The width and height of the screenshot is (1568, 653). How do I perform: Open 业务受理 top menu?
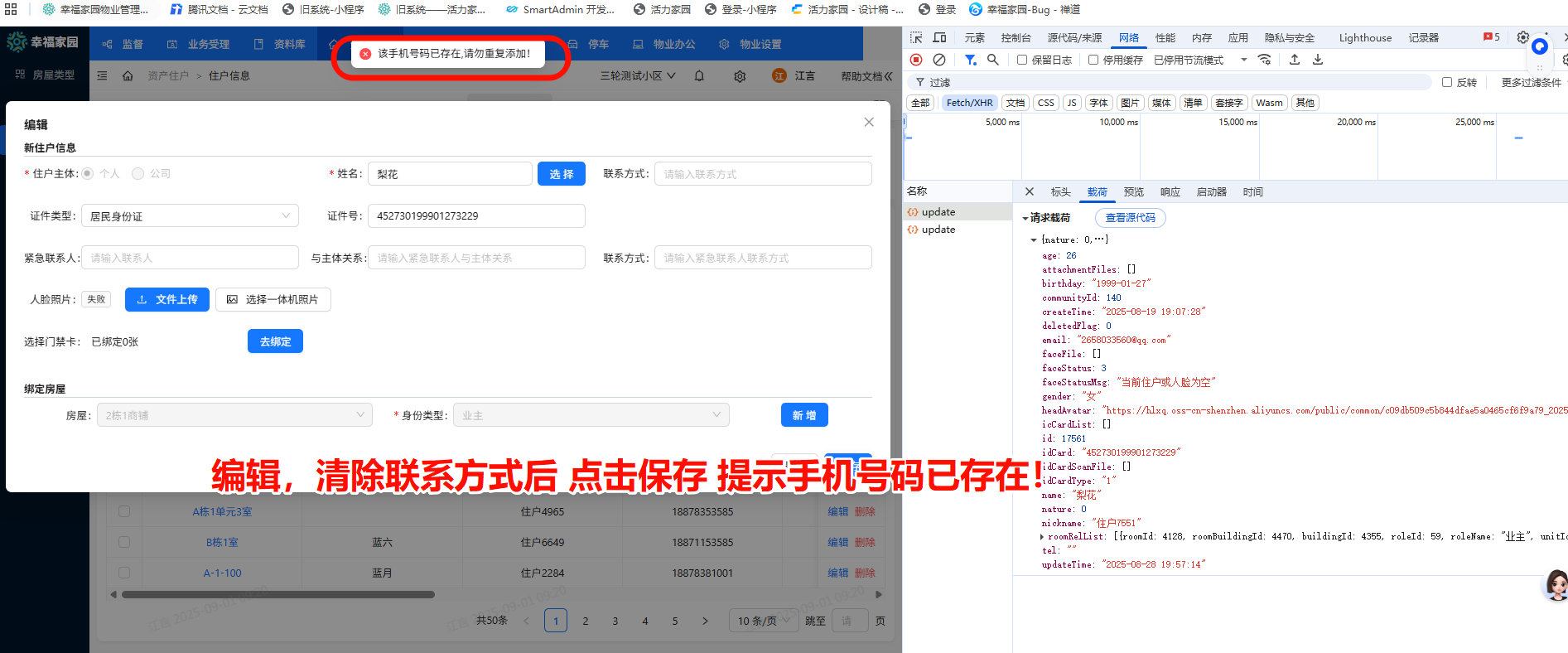click(199, 44)
